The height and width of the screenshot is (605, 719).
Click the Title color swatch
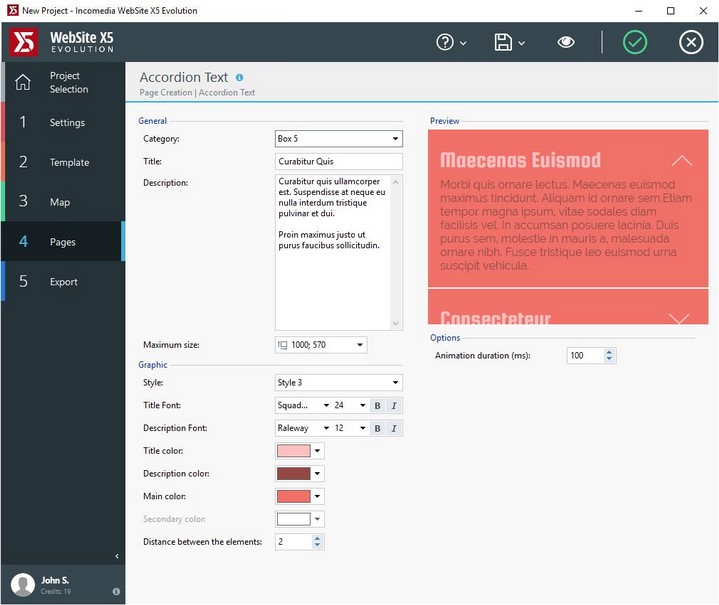coord(293,451)
